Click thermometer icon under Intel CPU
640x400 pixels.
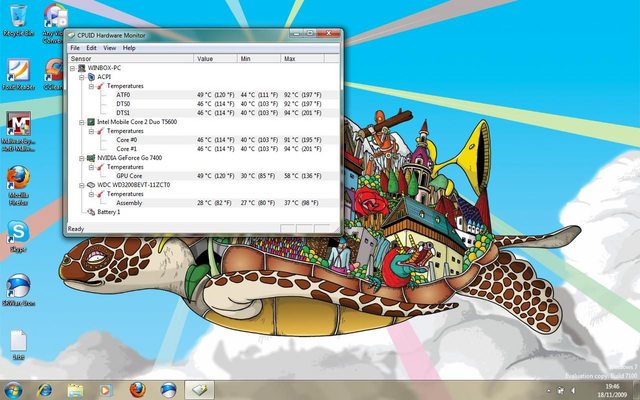click(x=100, y=131)
